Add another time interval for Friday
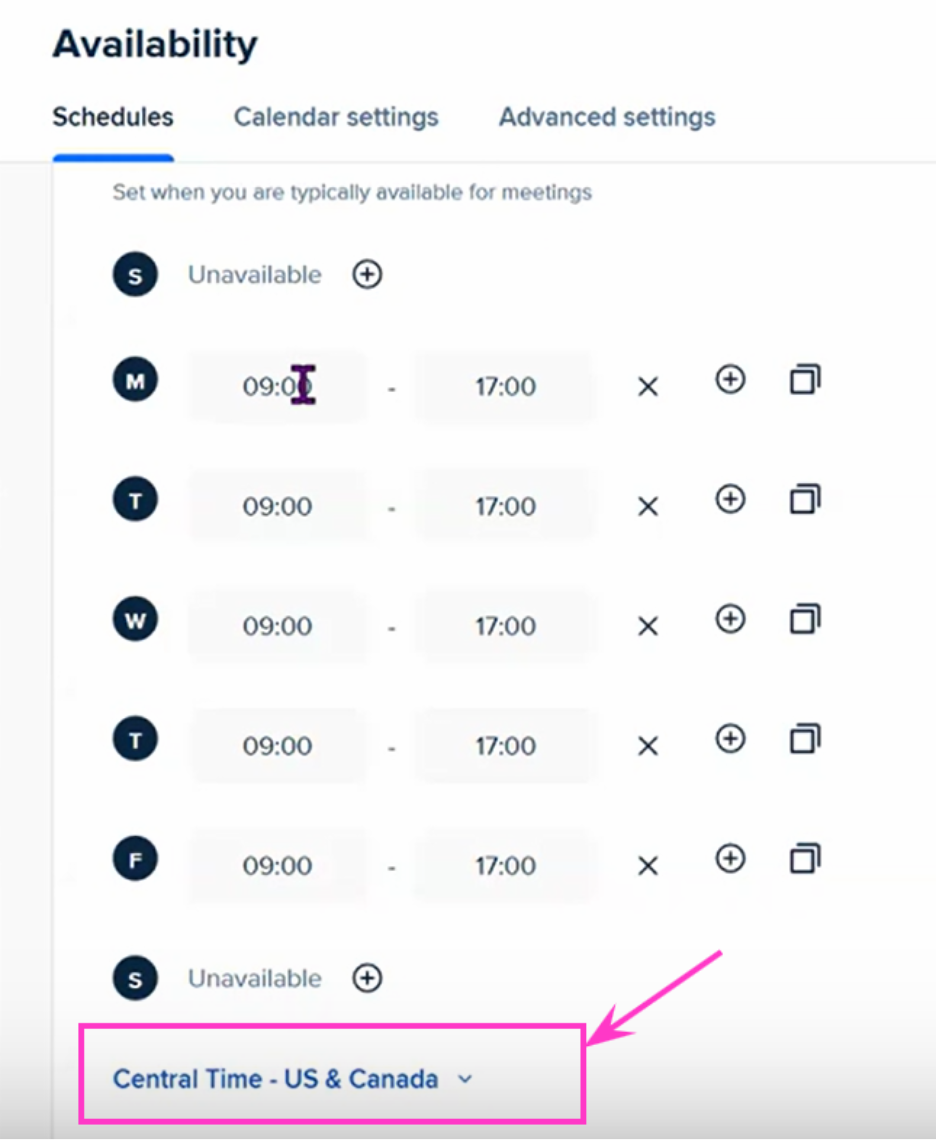This screenshot has width=936, height=1140. 730,859
